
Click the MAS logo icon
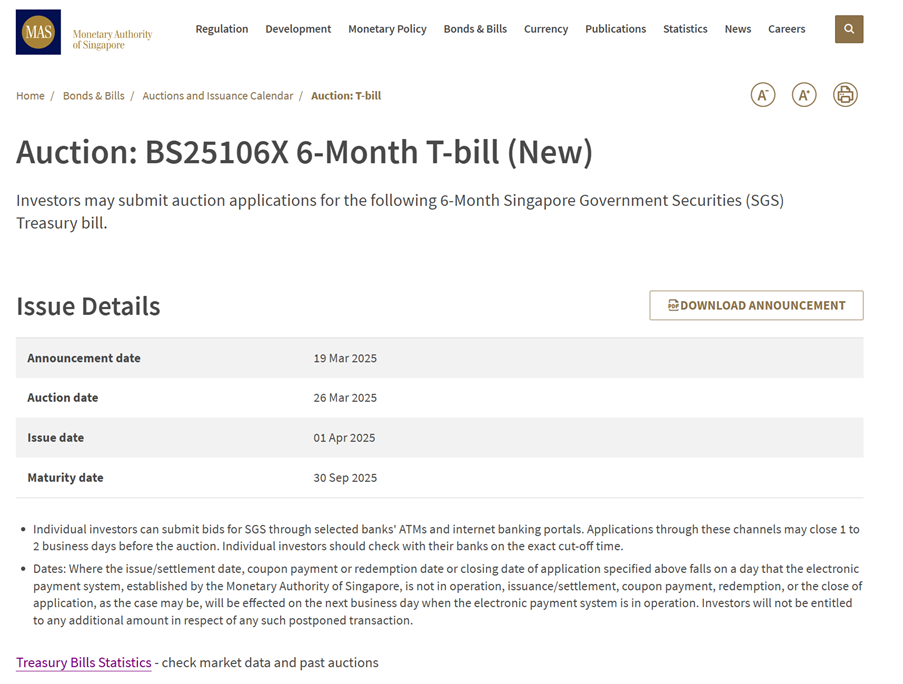[x=38, y=32]
